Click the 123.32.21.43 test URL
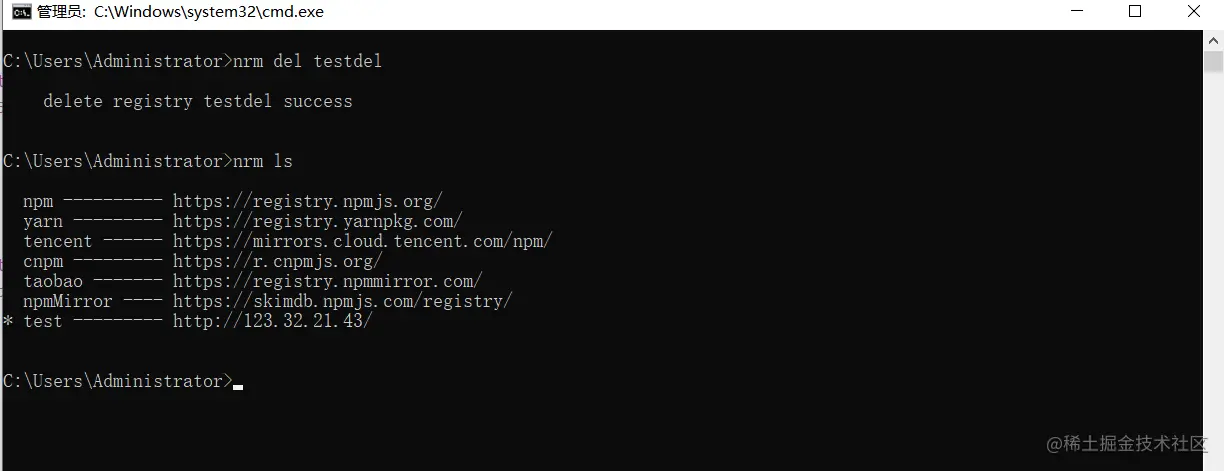Screen dimensions: 1224x471 point(272,321)
